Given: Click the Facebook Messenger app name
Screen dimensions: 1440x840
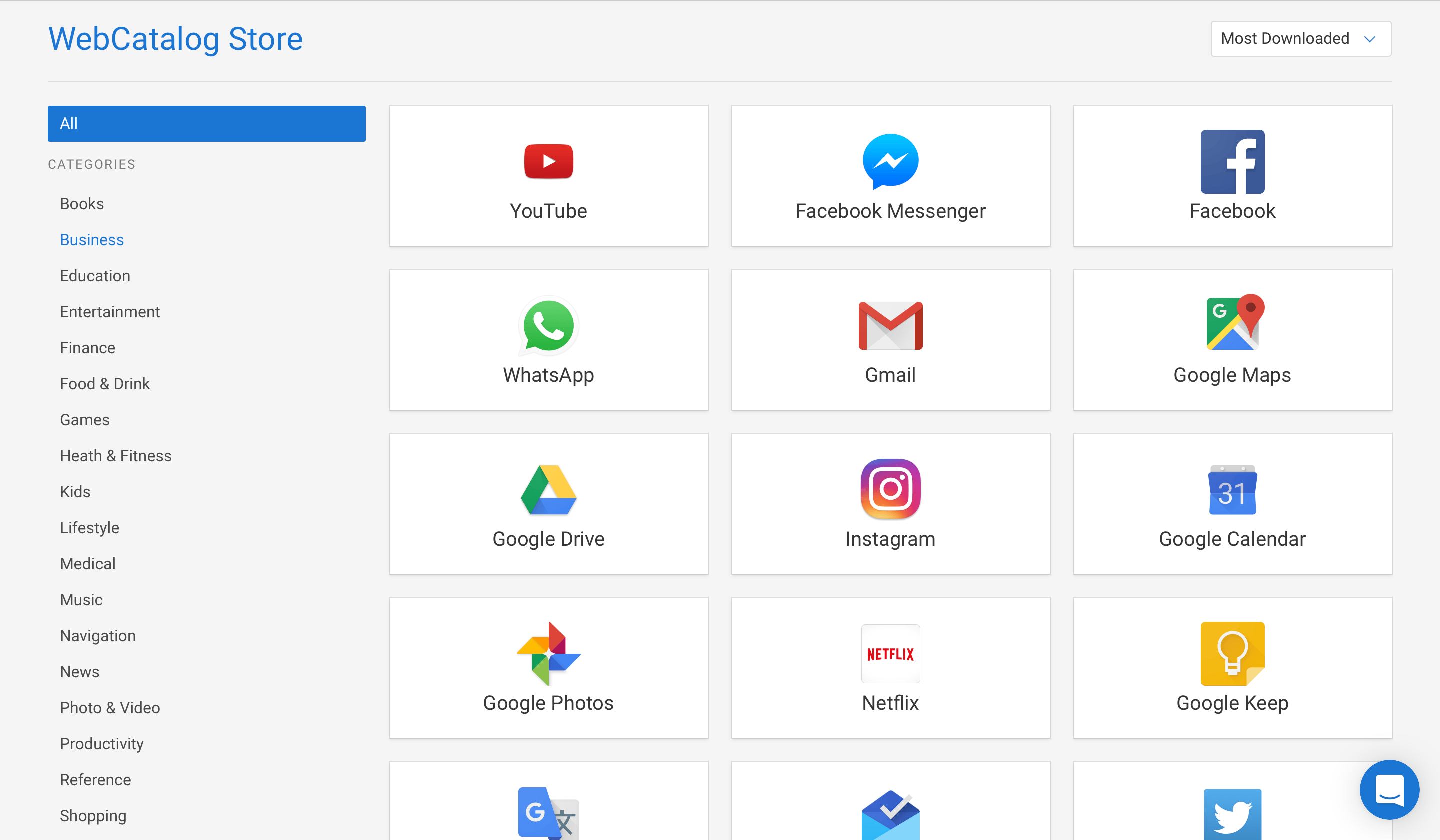Looking at the screenshot, I should tap(890, 211).
